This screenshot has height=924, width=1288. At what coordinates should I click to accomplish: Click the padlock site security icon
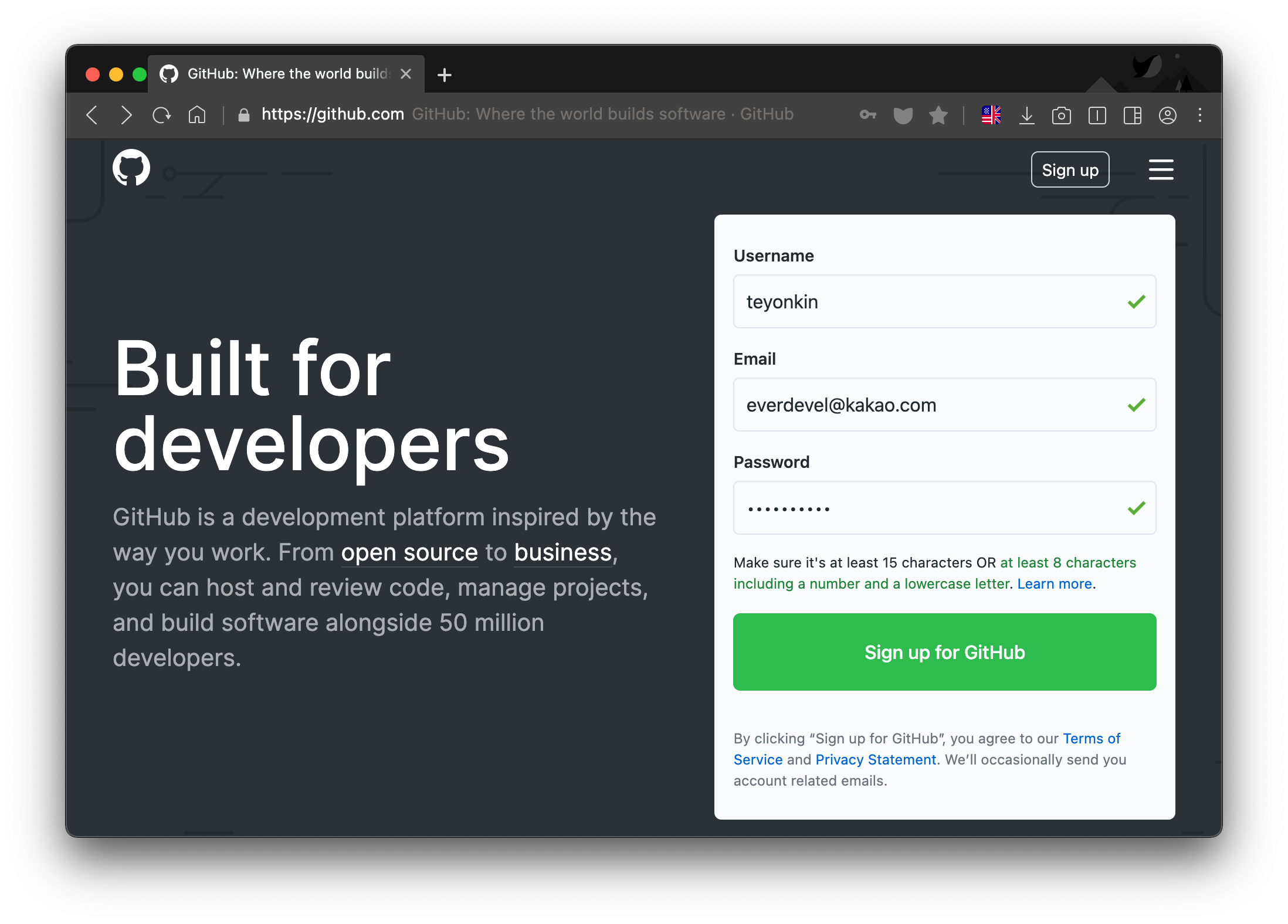coord(244,115)
